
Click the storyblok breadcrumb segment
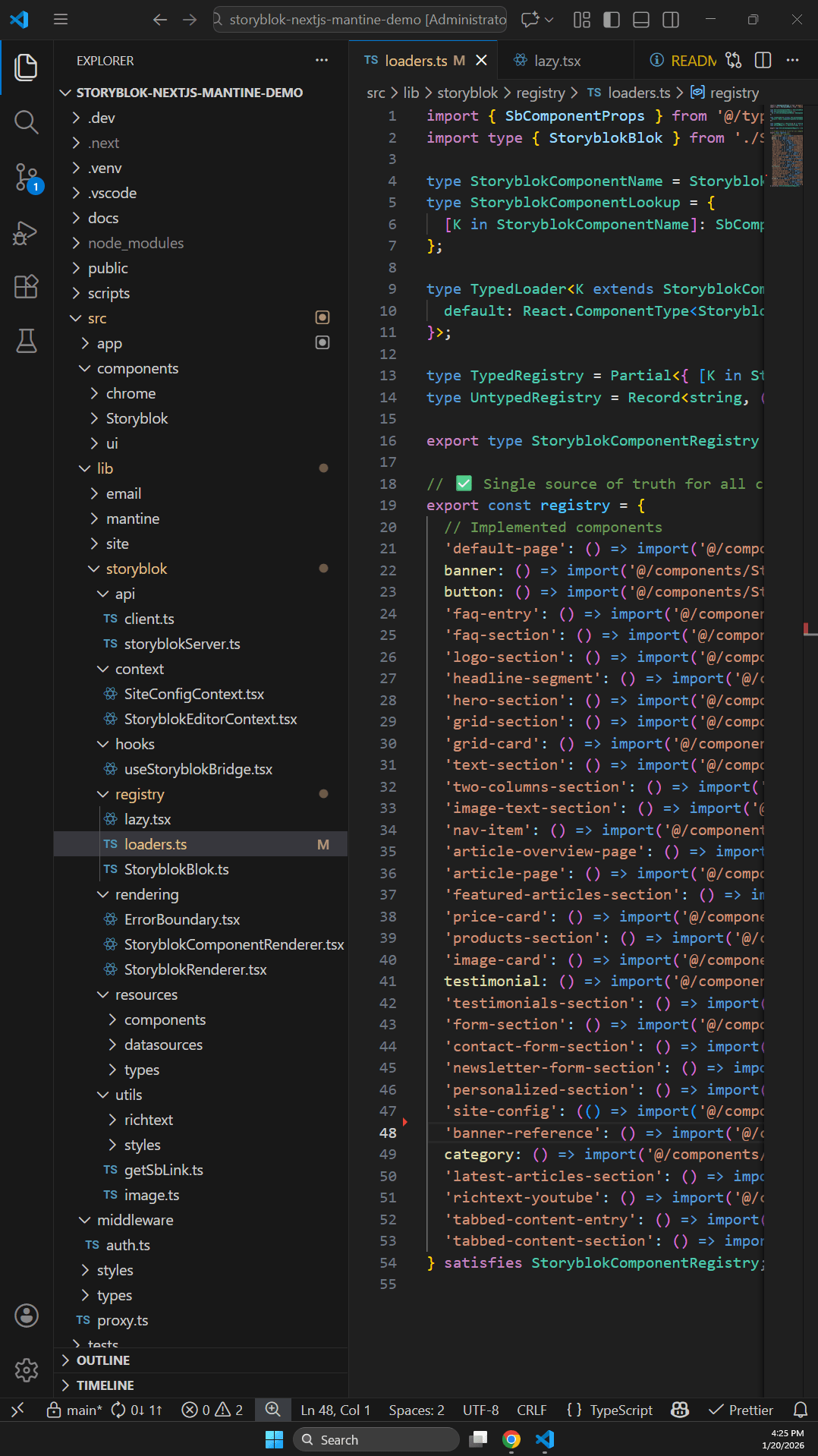tap(467, 93)
